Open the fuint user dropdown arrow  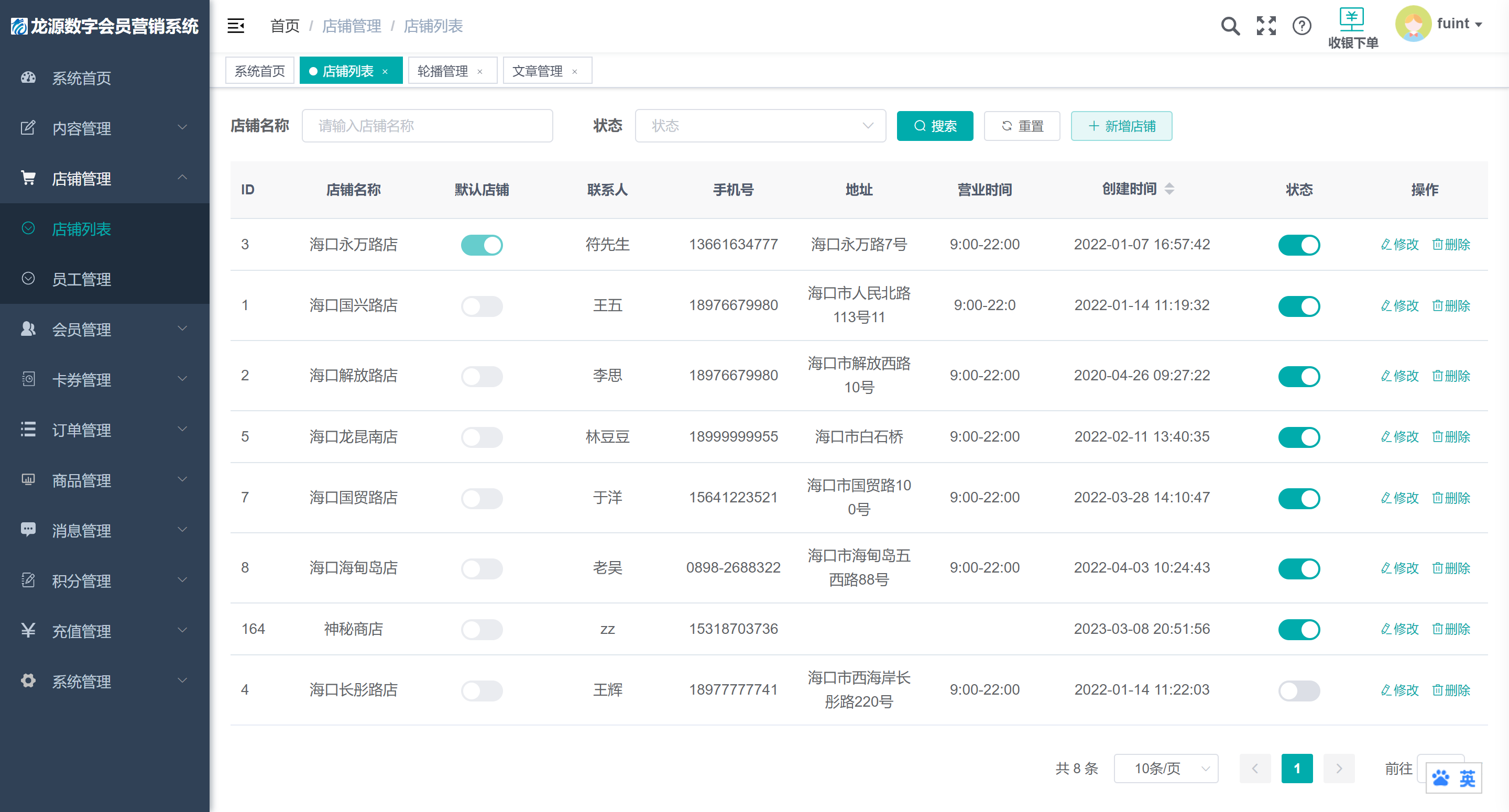click(x=1479, y=25)
